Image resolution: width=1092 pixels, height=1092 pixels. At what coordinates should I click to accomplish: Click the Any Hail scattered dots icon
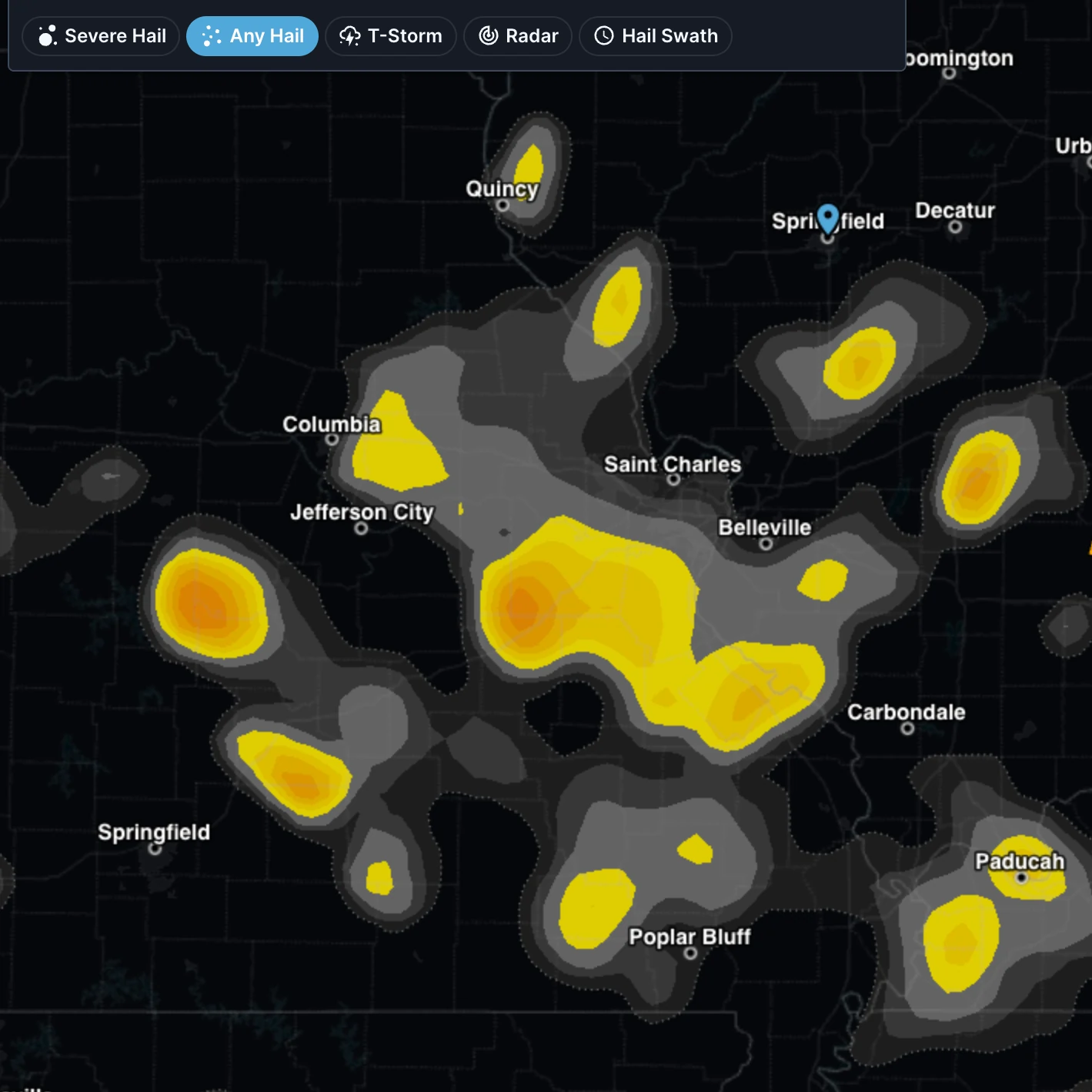point(212,36)
